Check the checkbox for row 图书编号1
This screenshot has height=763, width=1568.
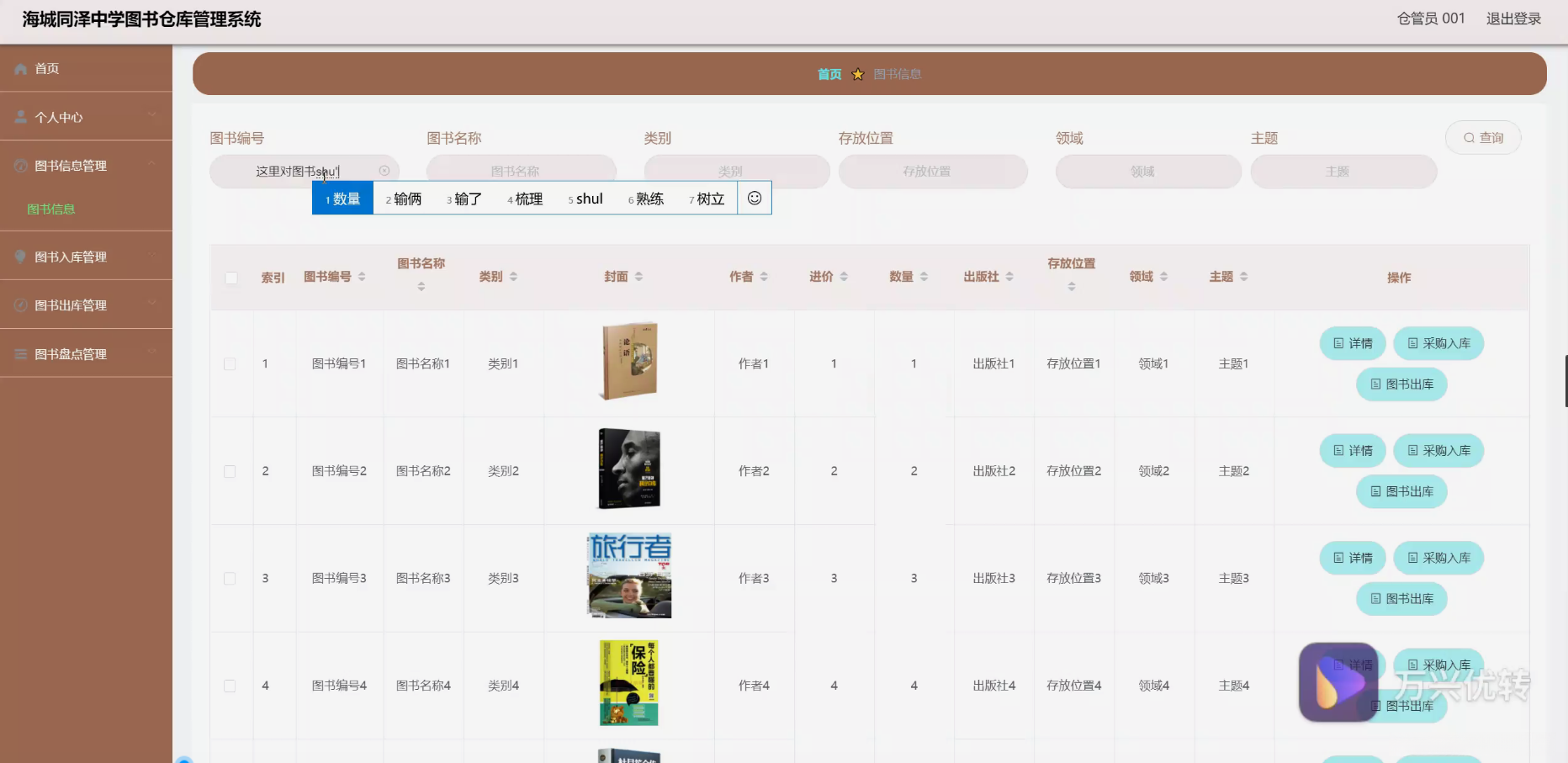(230, 364)
